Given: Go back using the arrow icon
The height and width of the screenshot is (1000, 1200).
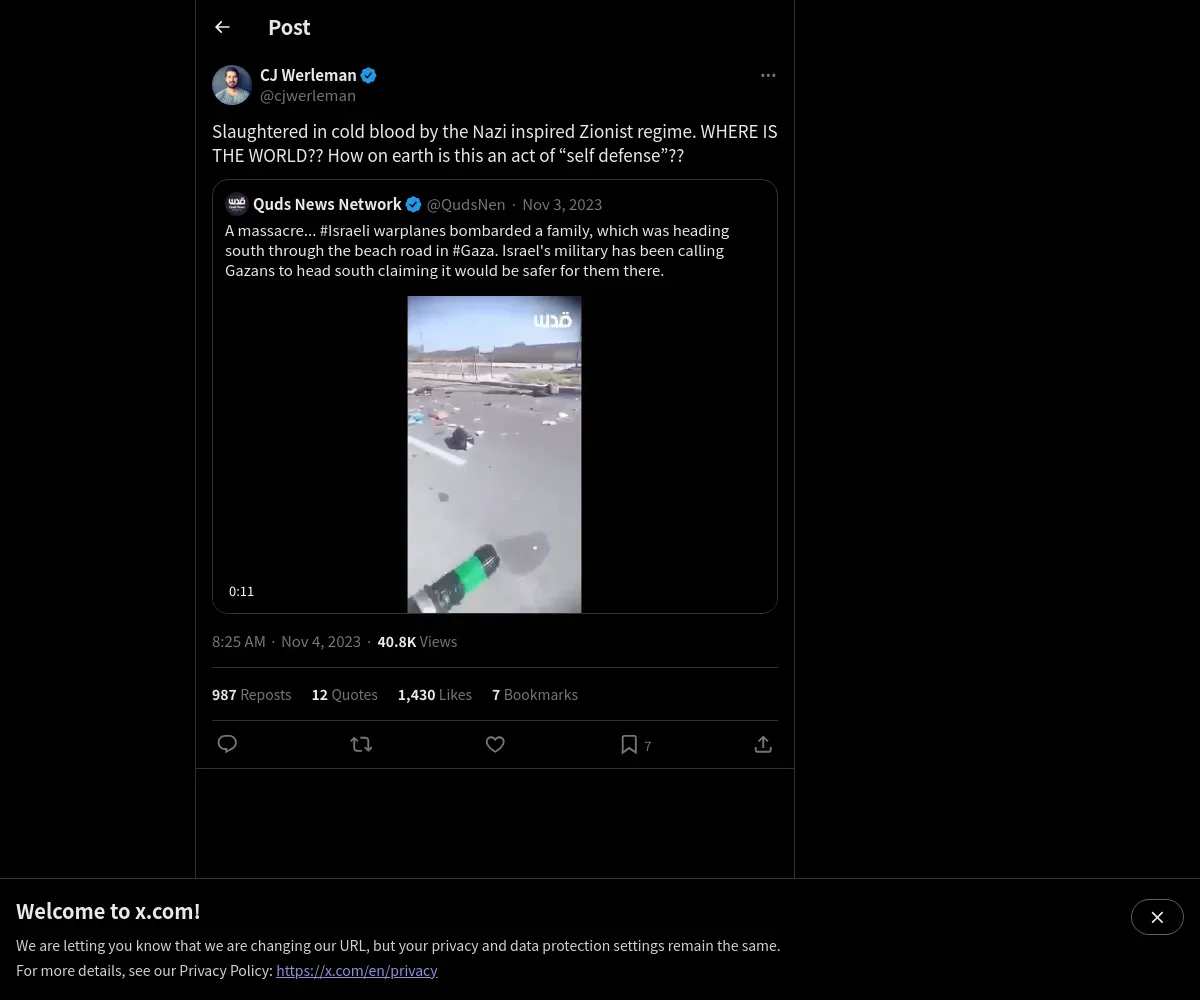Looking at the screenshot, I should coord(222,27).
